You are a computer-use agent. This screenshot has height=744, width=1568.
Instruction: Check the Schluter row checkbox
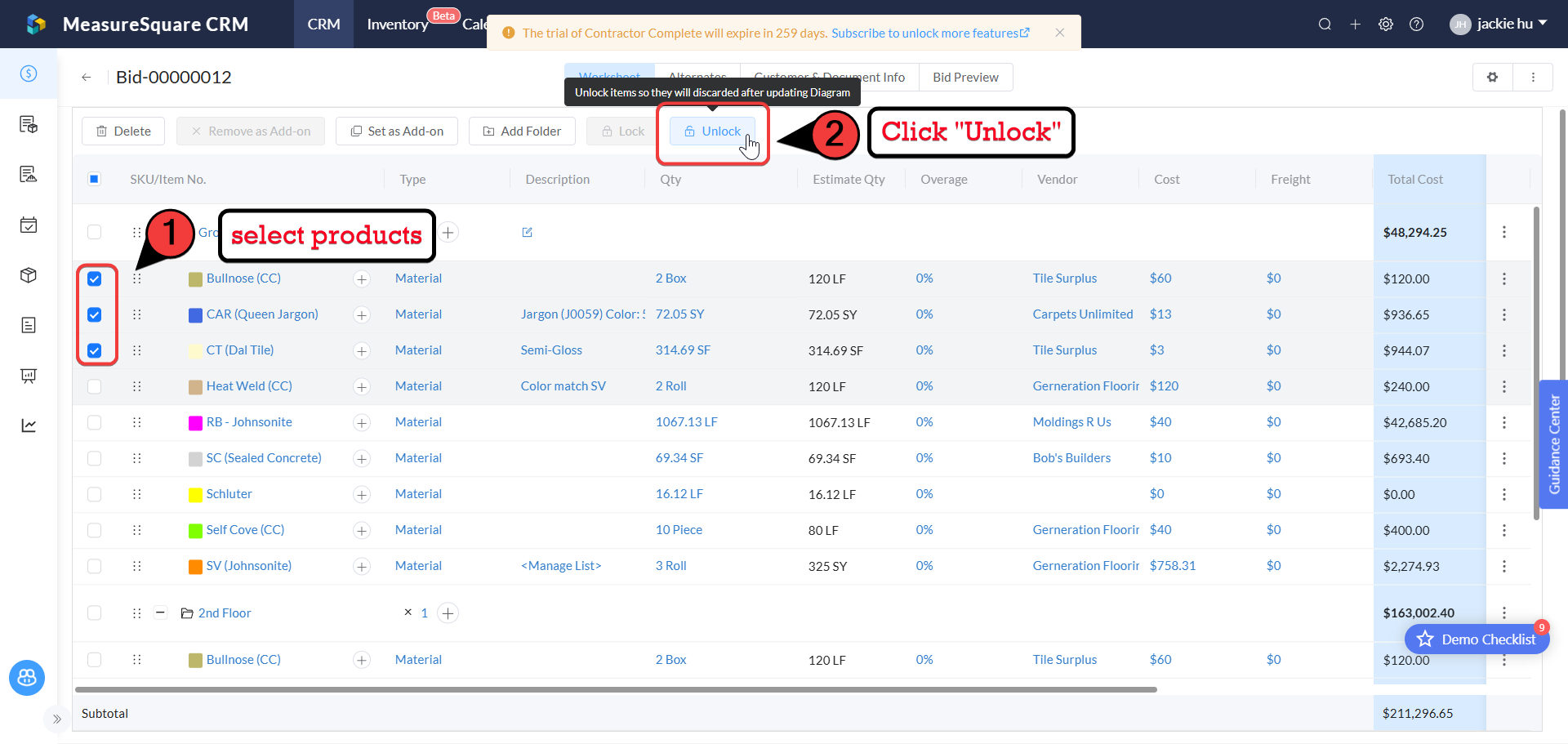pos(95,495)
